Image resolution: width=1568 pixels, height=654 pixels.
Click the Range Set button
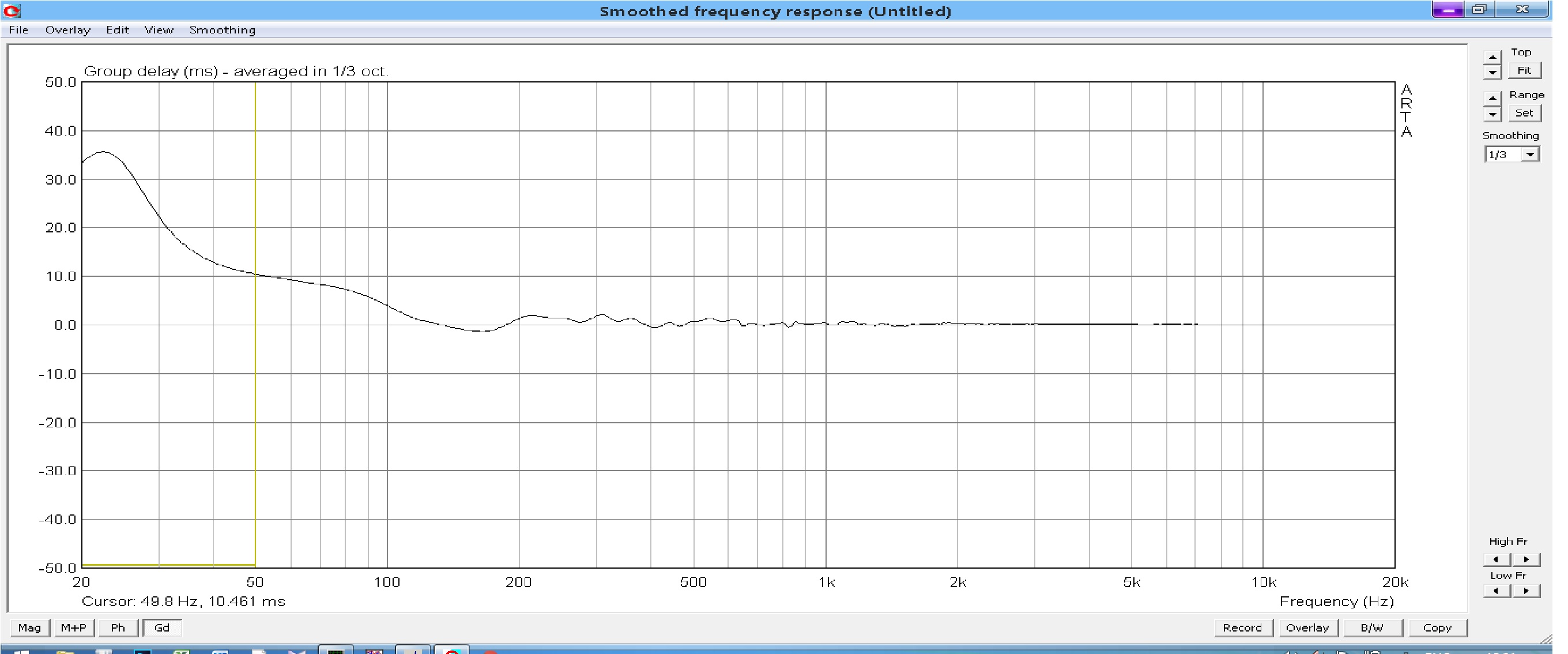[x=1524, y=113]
